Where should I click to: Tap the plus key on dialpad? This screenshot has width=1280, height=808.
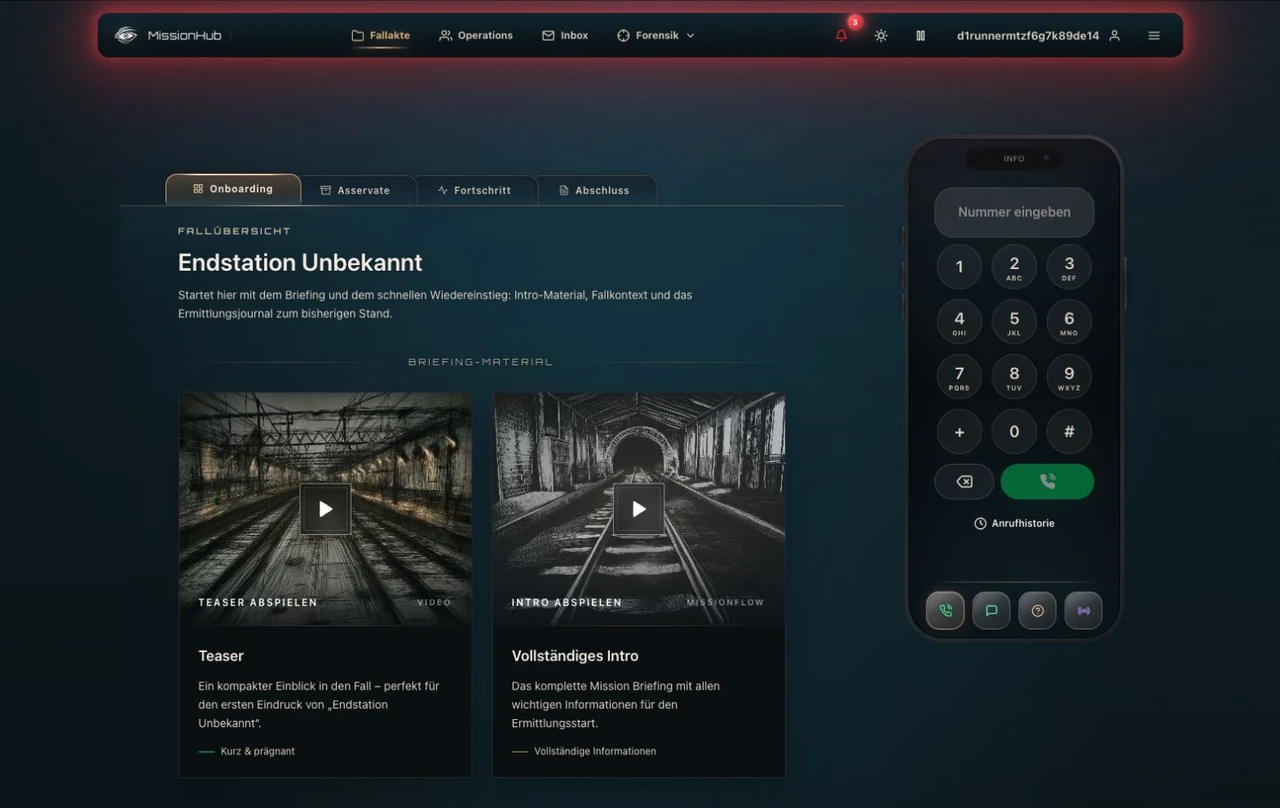coord(959,432)
